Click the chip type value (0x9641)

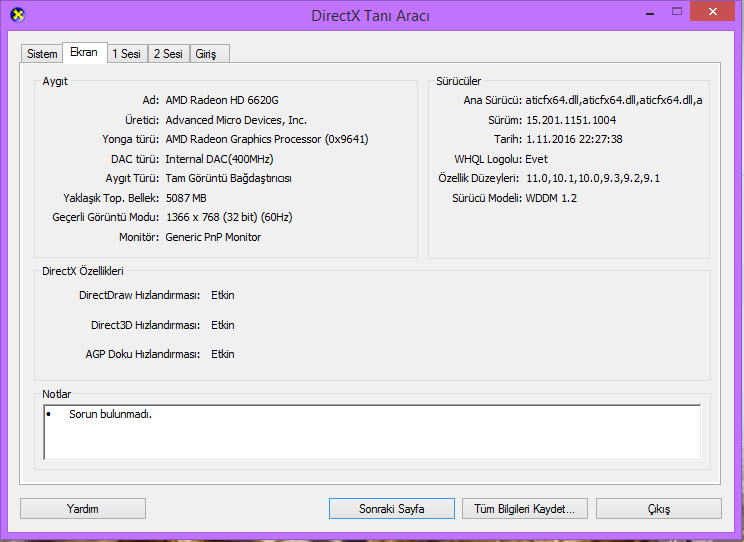point(267,139)
